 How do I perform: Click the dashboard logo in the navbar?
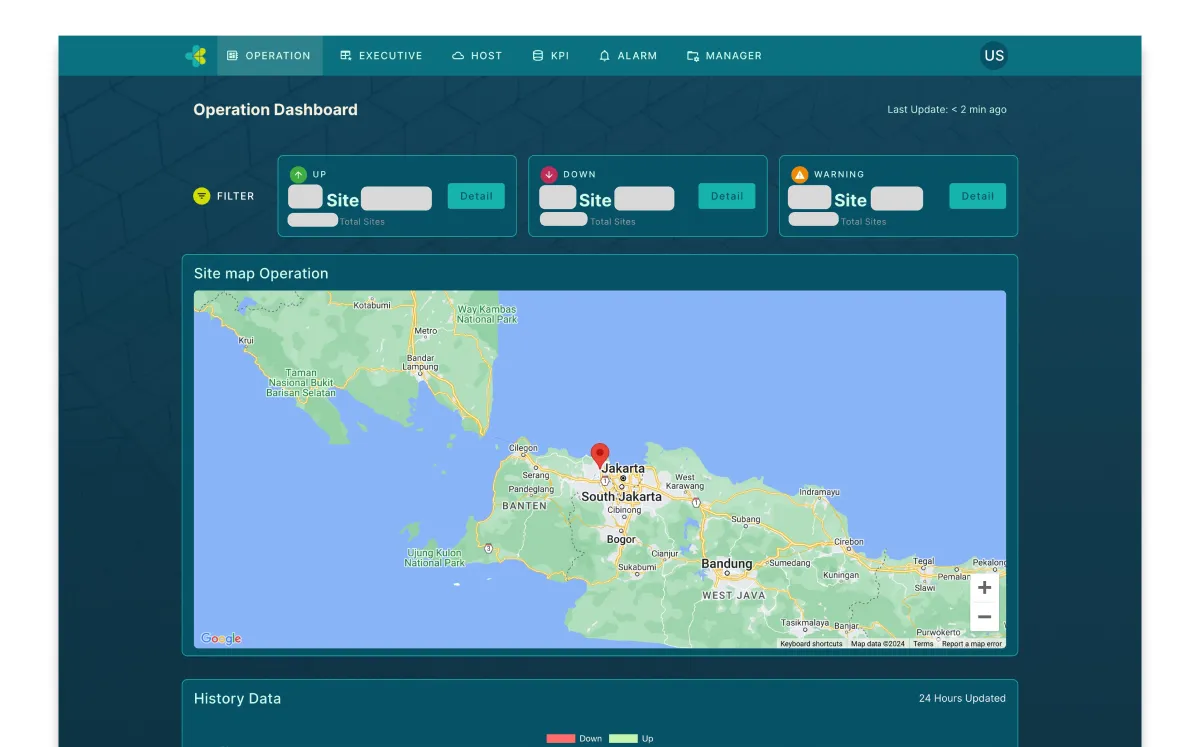pos(196,55)
